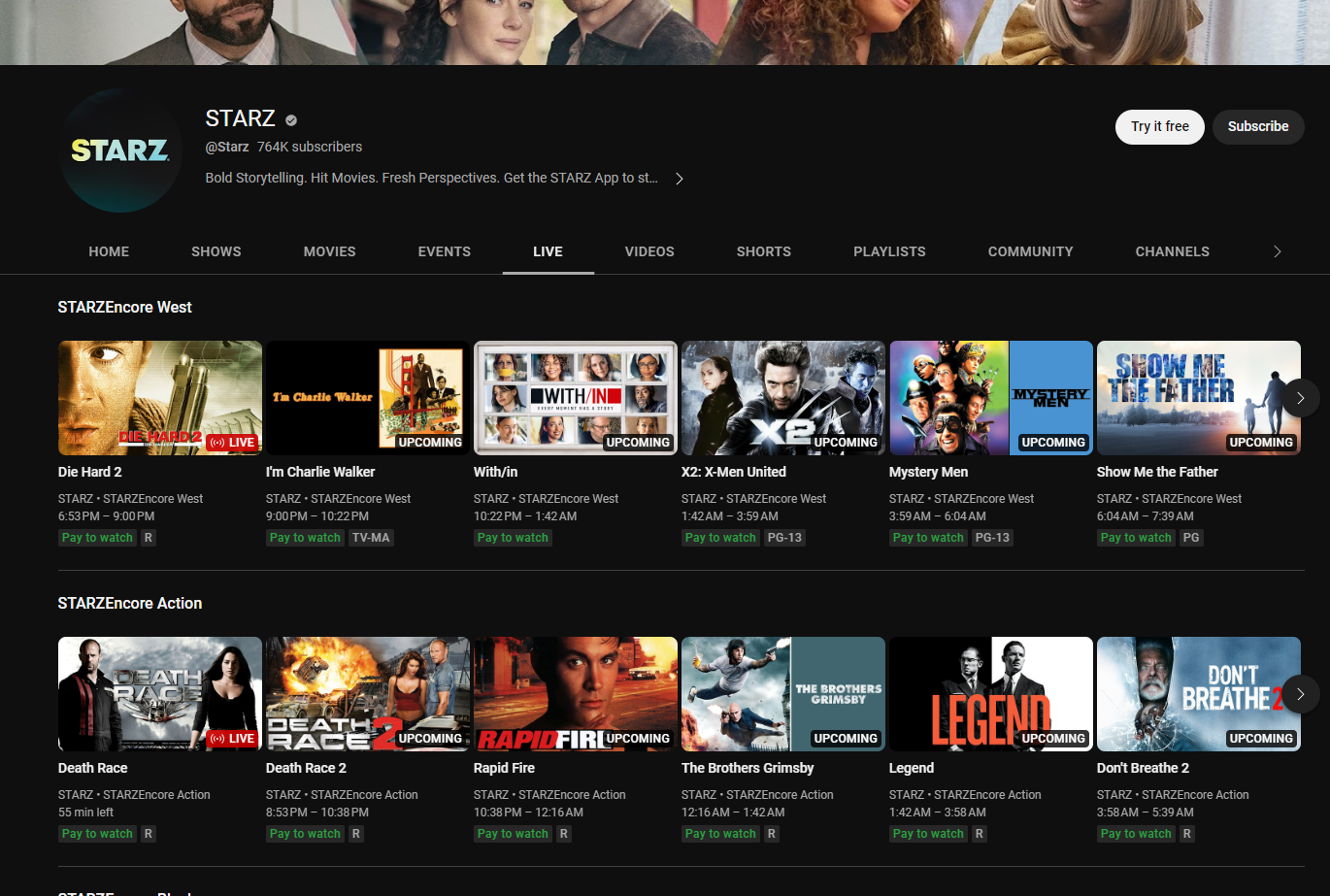Advance STARZEncore West row with next arrow
This screenshot has height=896, width=1330.
point(1300,398)
